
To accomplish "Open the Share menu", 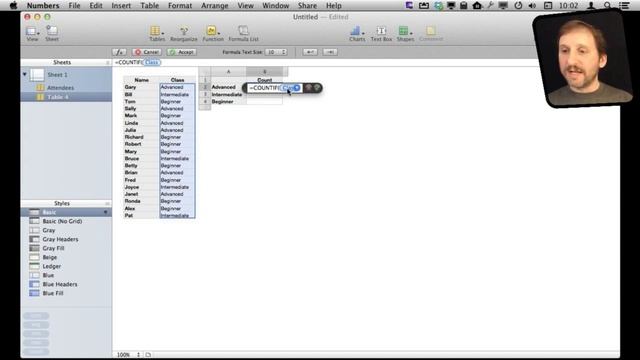I will click(x=307, y=5).
